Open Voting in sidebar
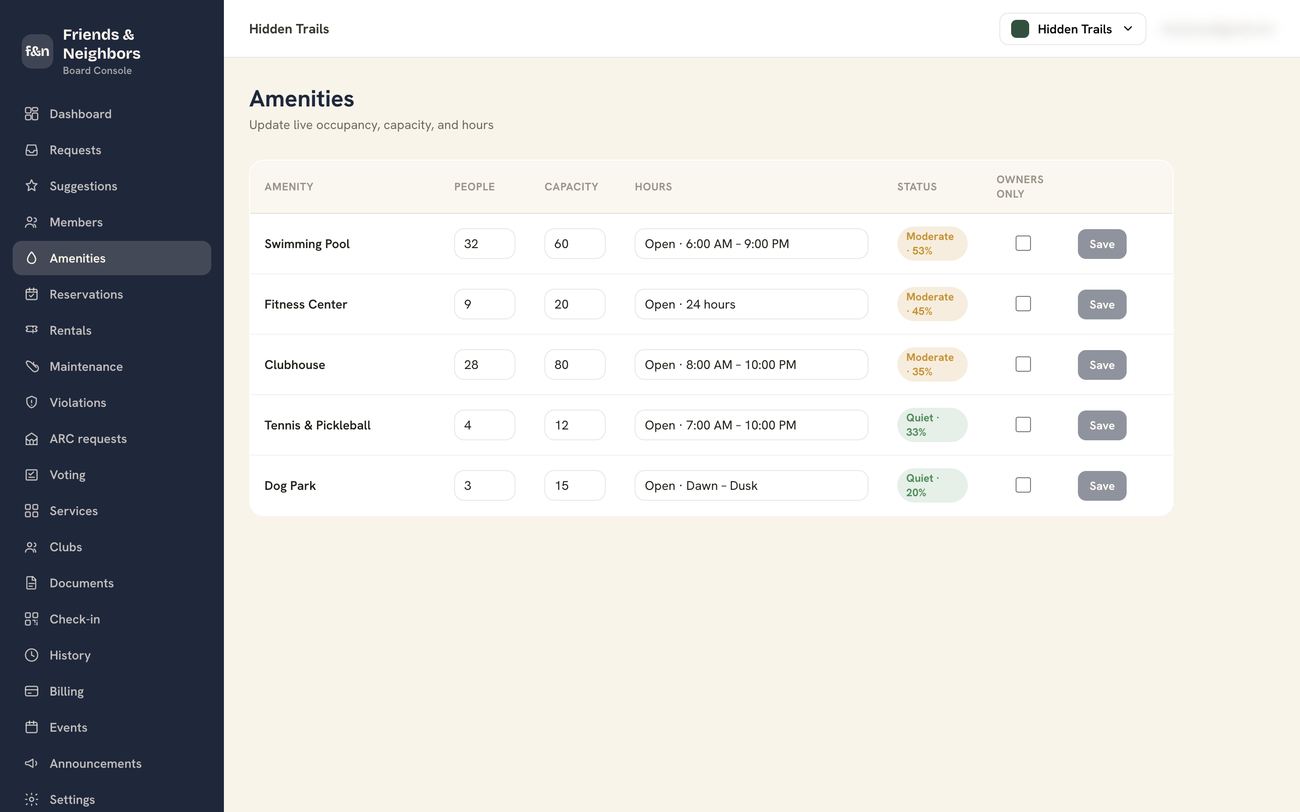1300x812 pixels. [x=112, y=475]
